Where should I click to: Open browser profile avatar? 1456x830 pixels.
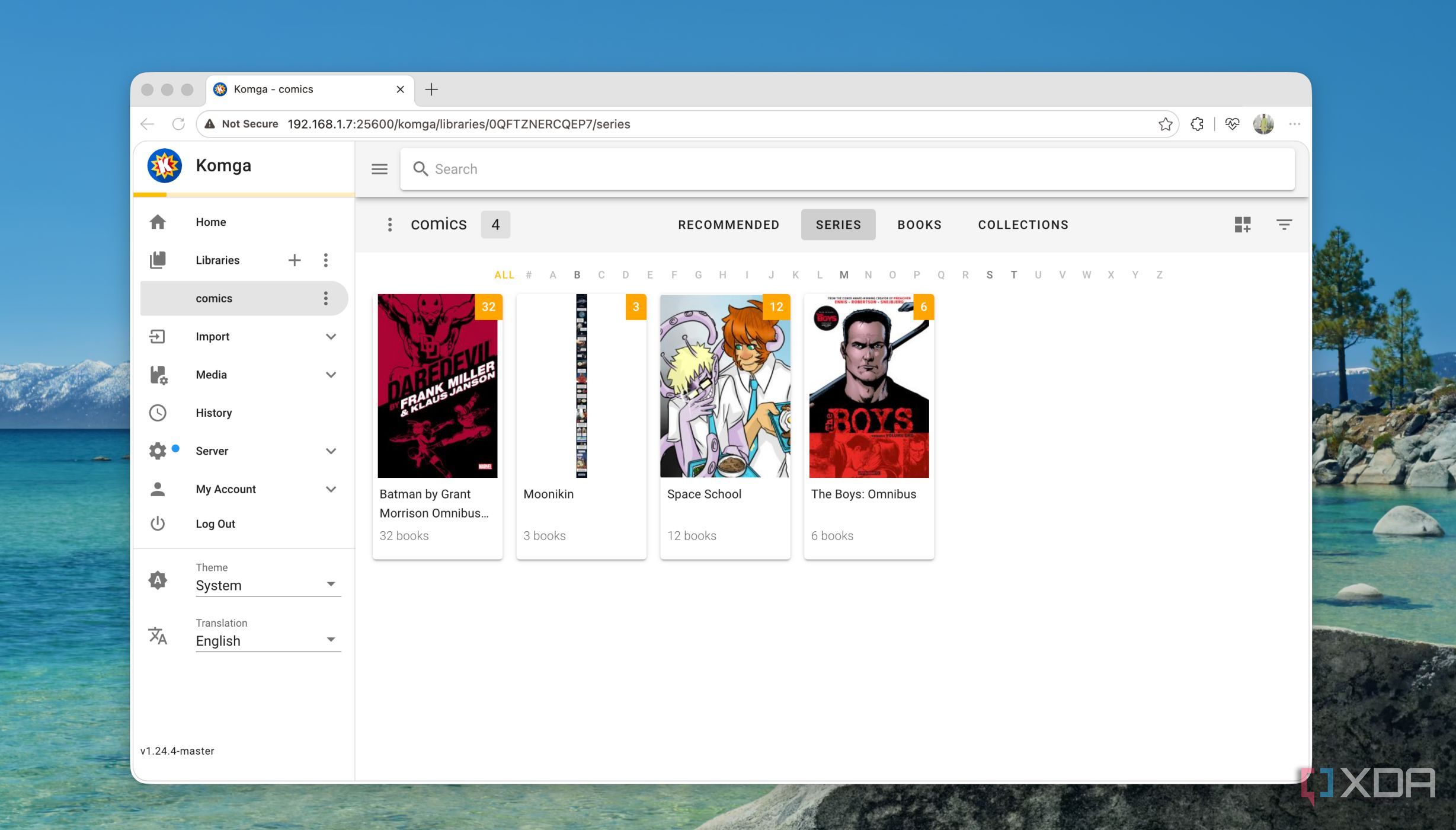click(1263, 124)
